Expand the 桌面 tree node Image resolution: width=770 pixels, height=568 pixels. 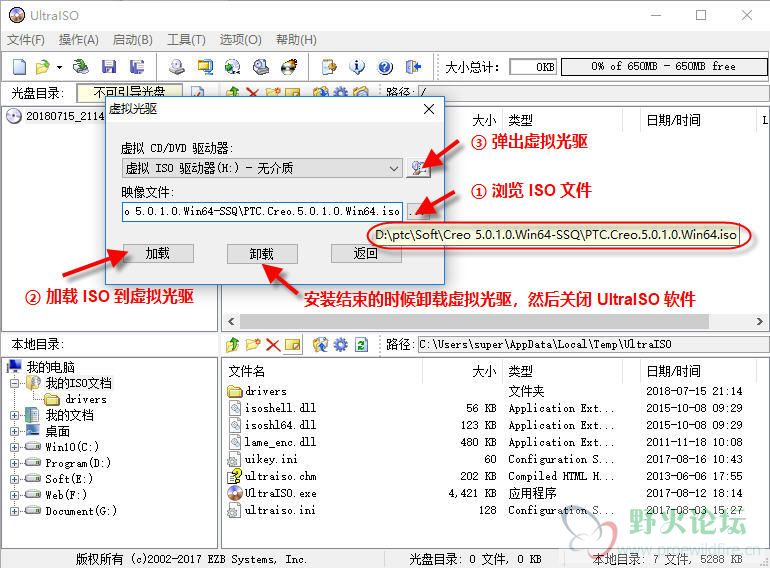point(15,432)
